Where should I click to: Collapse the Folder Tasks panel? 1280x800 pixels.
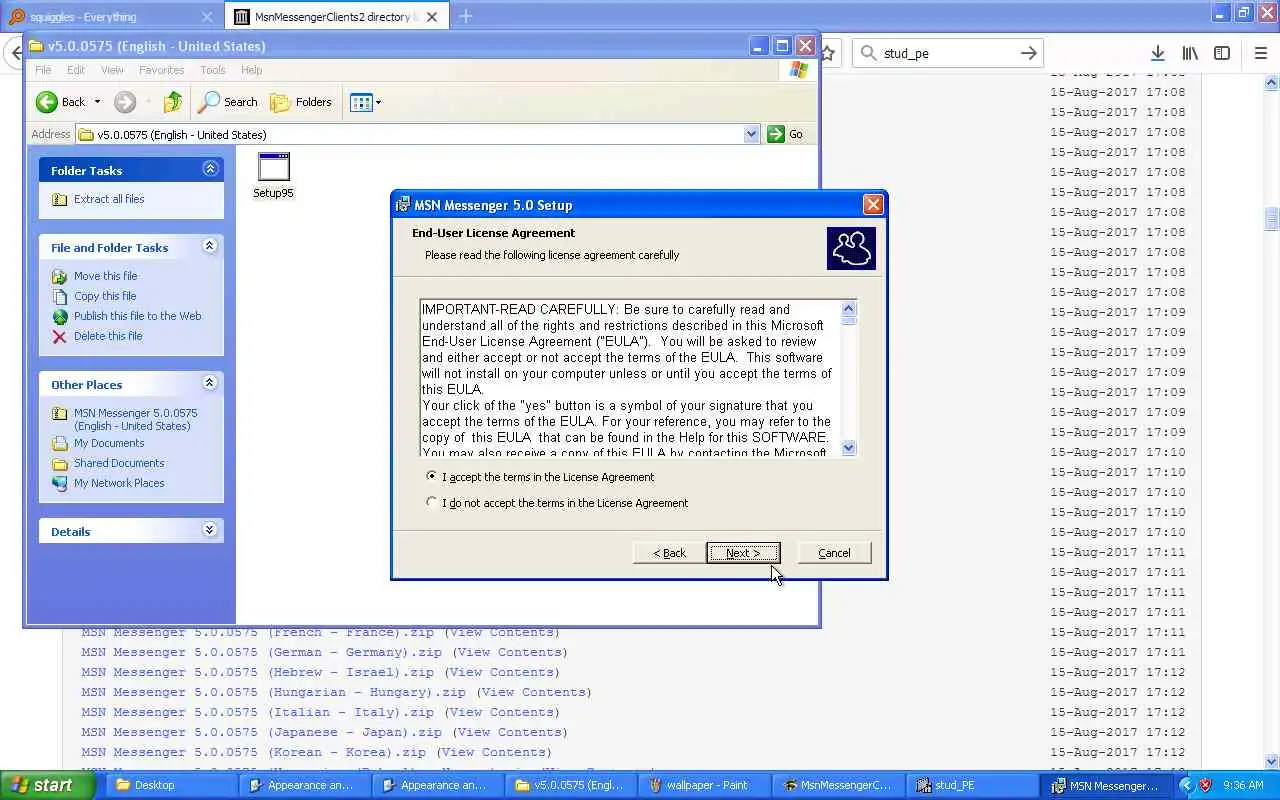pyautogui.click(x=210, y=169)
